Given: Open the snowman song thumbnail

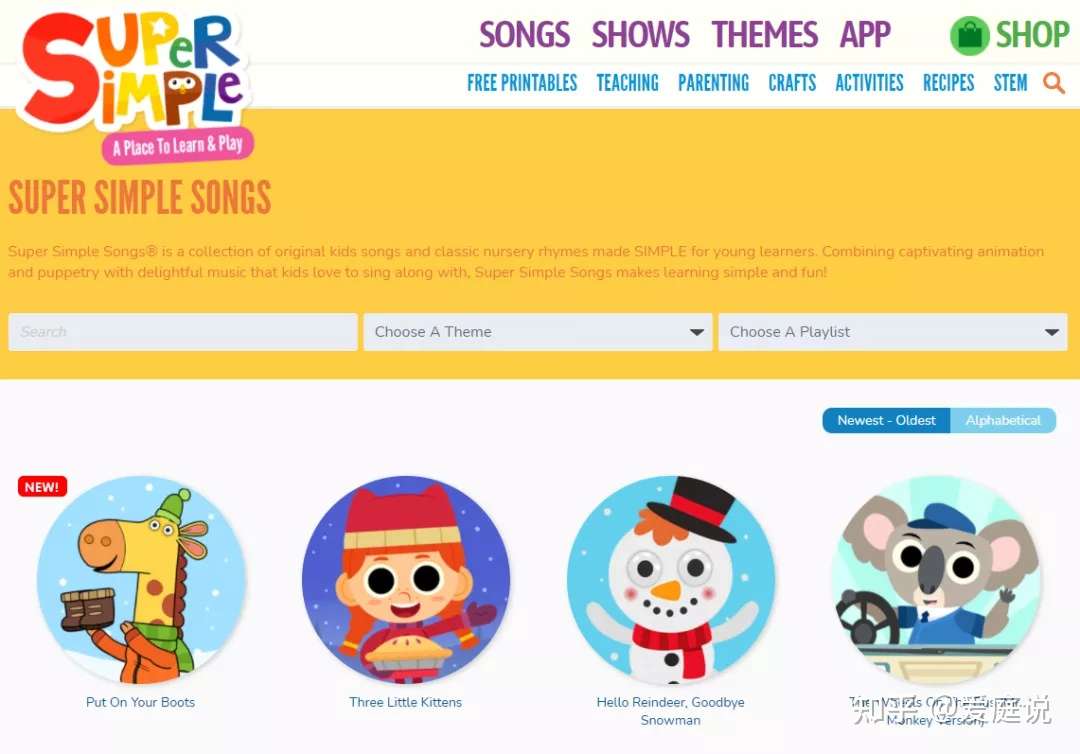Looking at the screenshot, I should tap(670, 579).
